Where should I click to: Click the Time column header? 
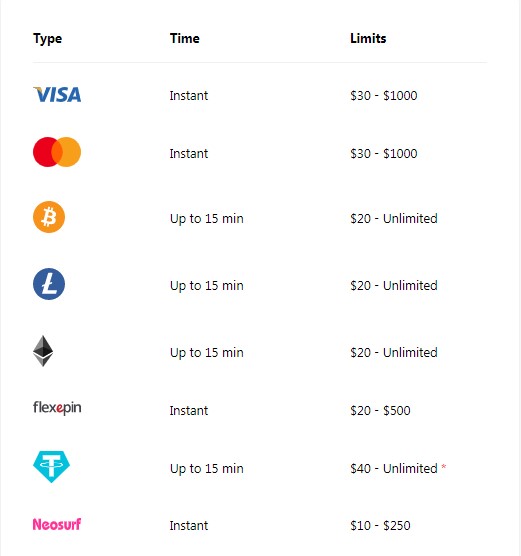pos(185,38)
